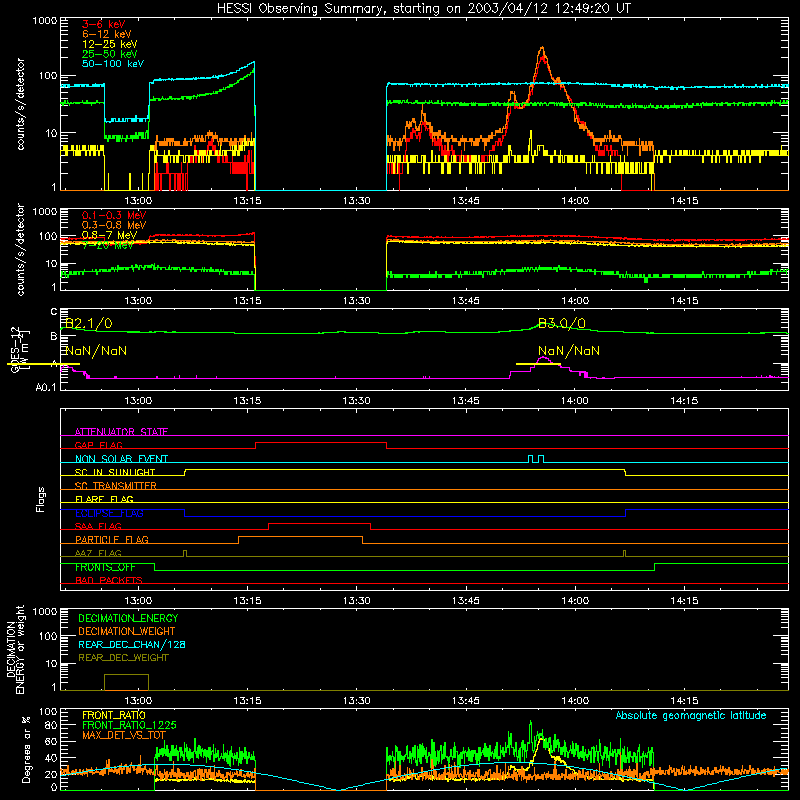Viewport: 800px width, 800px height.
Task: Click the 0.1-0.3 MeV legend label
Action: [114, 215]
